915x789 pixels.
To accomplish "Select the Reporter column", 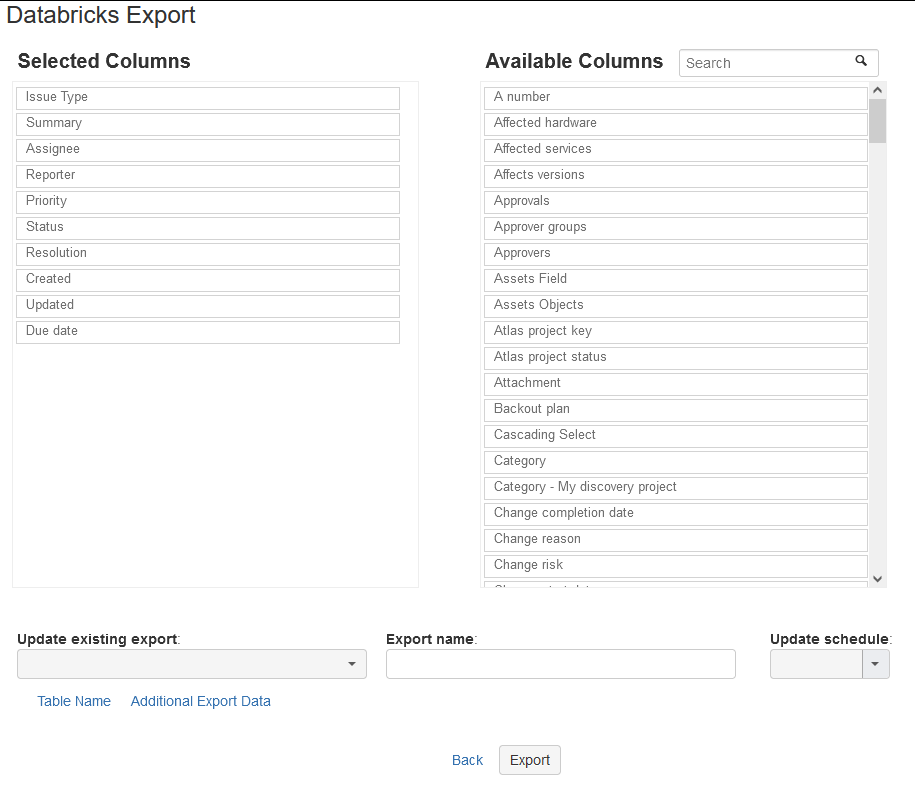I will tap(208, 176).
